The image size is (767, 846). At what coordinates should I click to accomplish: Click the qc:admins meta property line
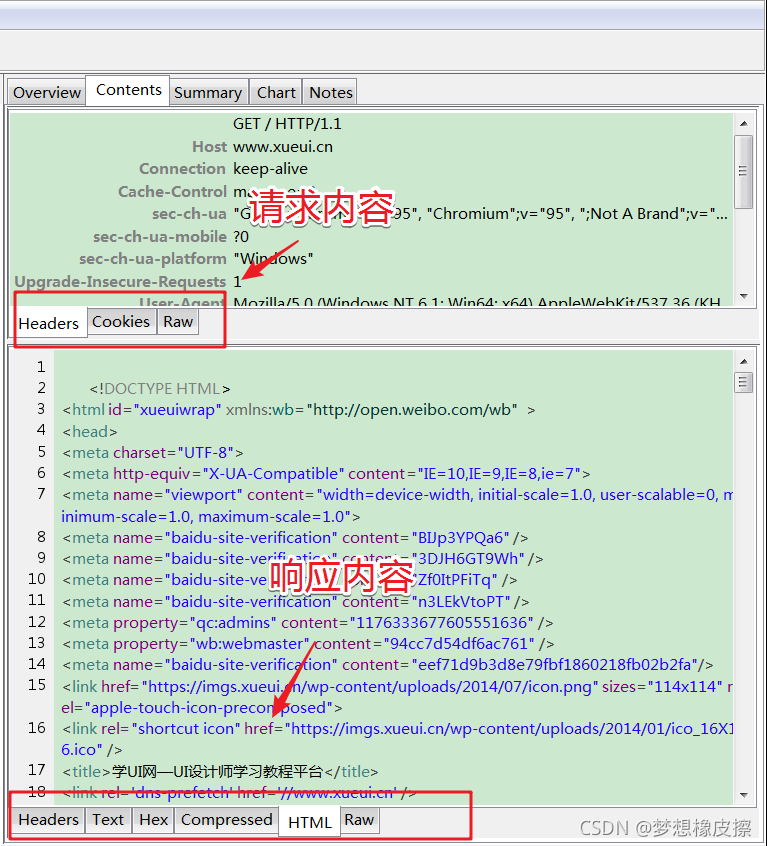point(307,623)
